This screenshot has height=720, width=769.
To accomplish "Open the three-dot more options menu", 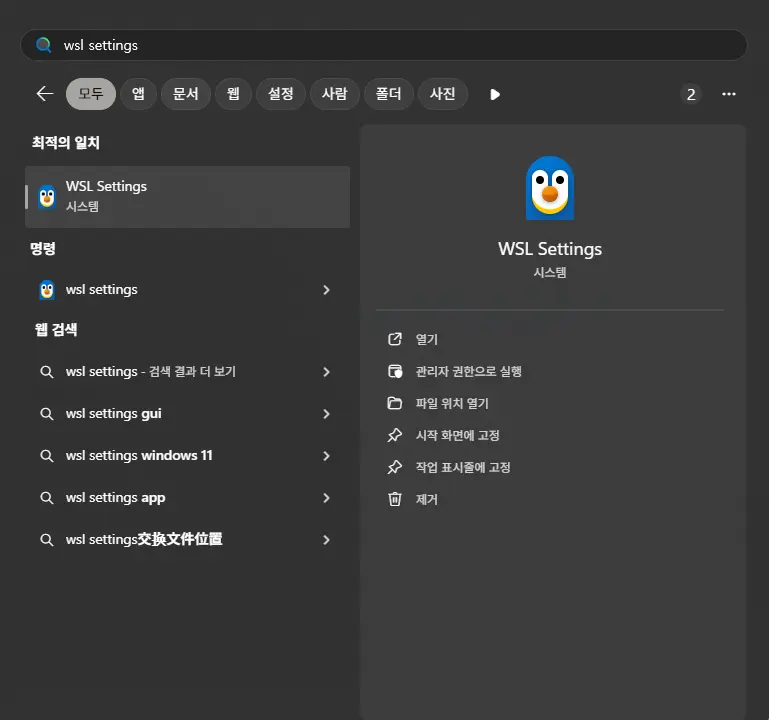I will click(729, 94).
